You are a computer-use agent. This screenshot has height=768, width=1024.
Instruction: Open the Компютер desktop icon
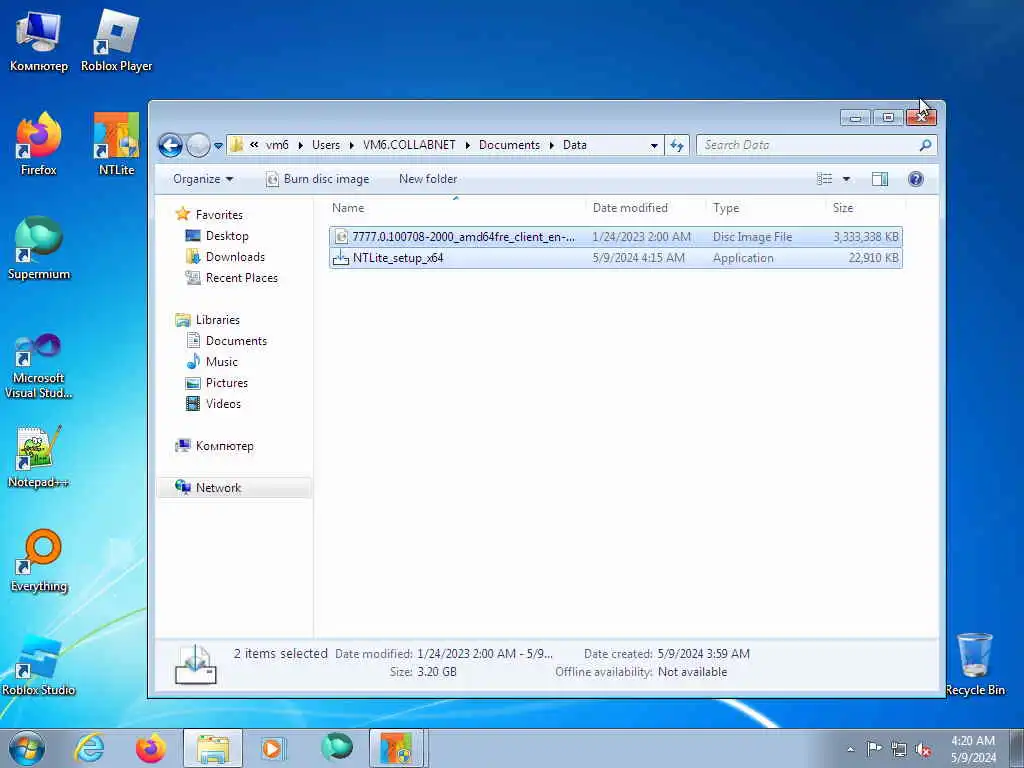tap(39, 42)
